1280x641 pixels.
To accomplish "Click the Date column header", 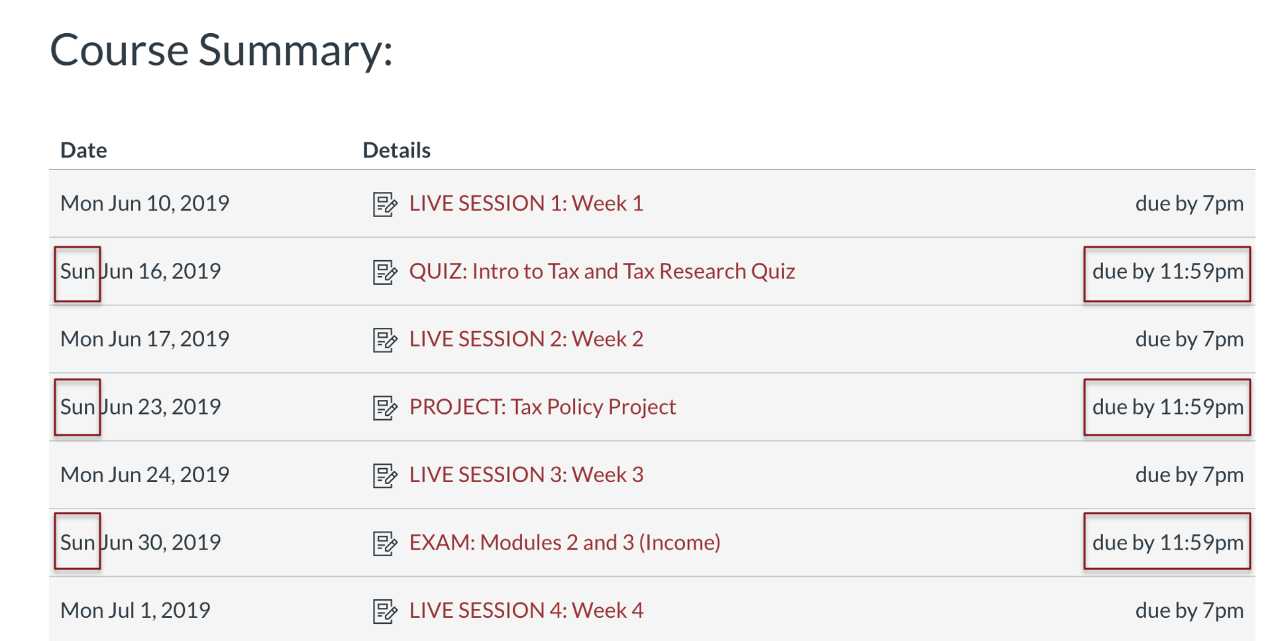I will click(84, 150).
